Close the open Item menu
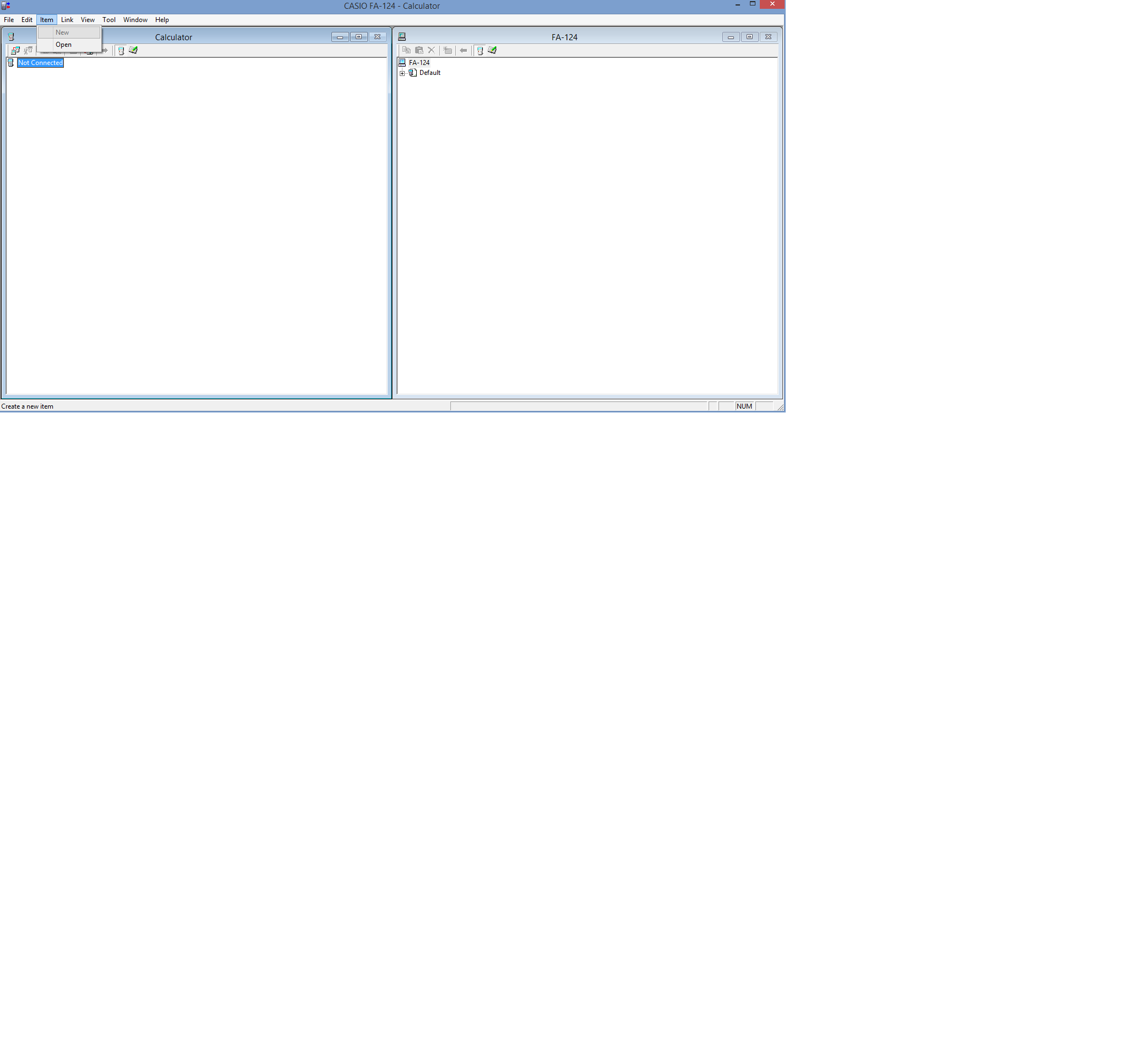 [x=47, y=20]
